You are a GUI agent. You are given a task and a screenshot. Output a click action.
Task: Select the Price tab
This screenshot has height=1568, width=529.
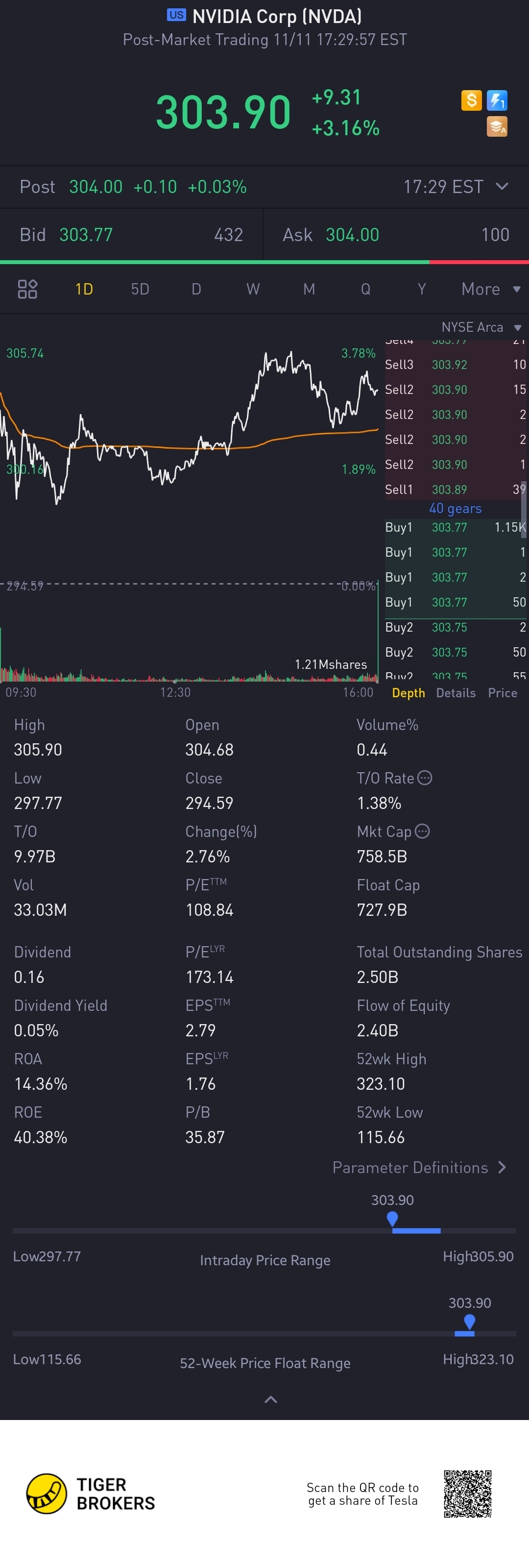(502, 693)
